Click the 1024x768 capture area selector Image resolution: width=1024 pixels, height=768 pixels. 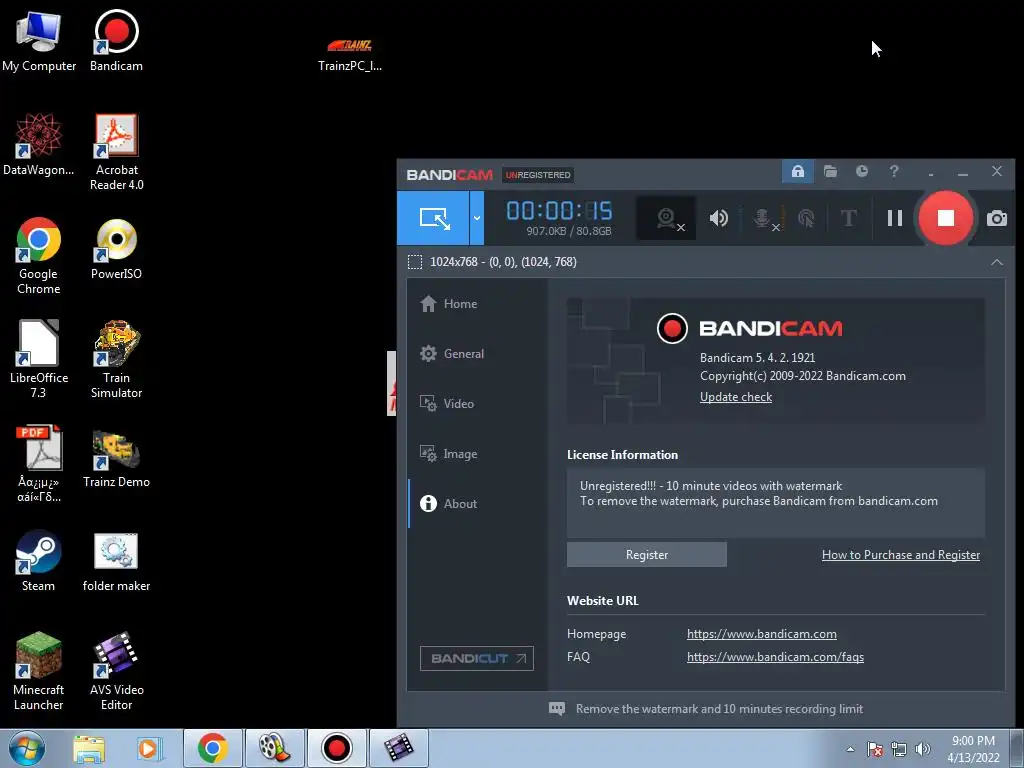[x=492, y=262]
